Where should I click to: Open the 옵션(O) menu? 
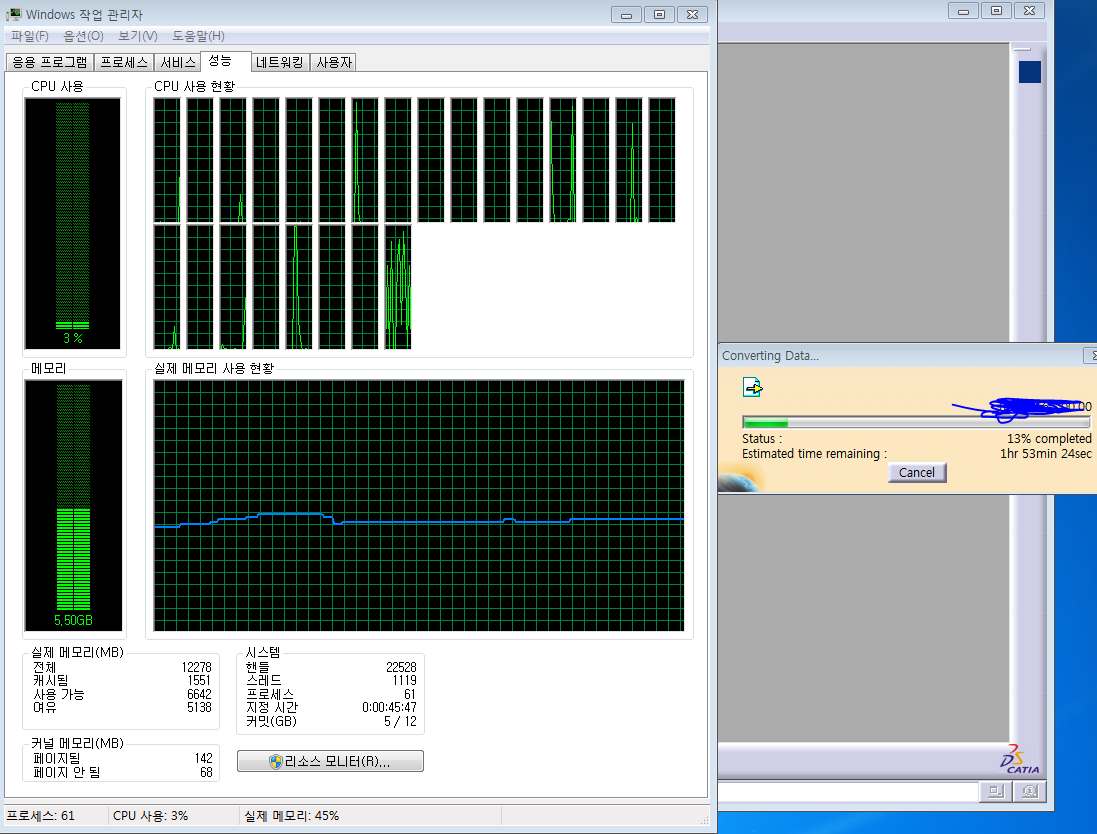pos(83,36)
